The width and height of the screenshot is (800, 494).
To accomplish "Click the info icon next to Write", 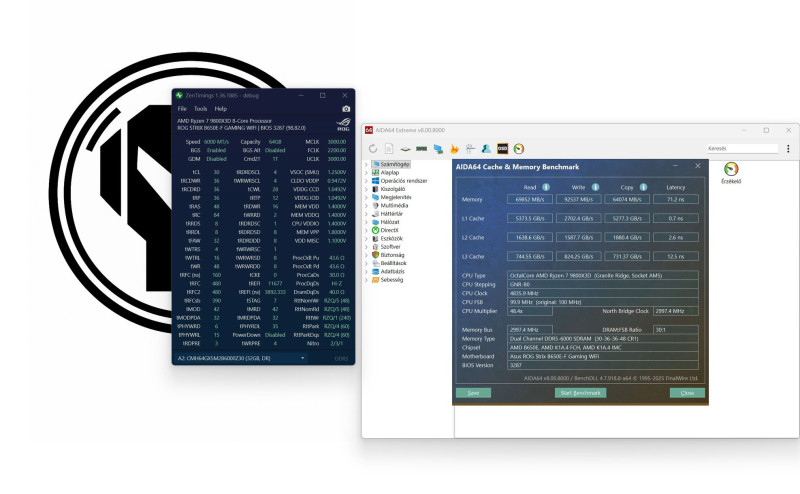I will 595,187.
